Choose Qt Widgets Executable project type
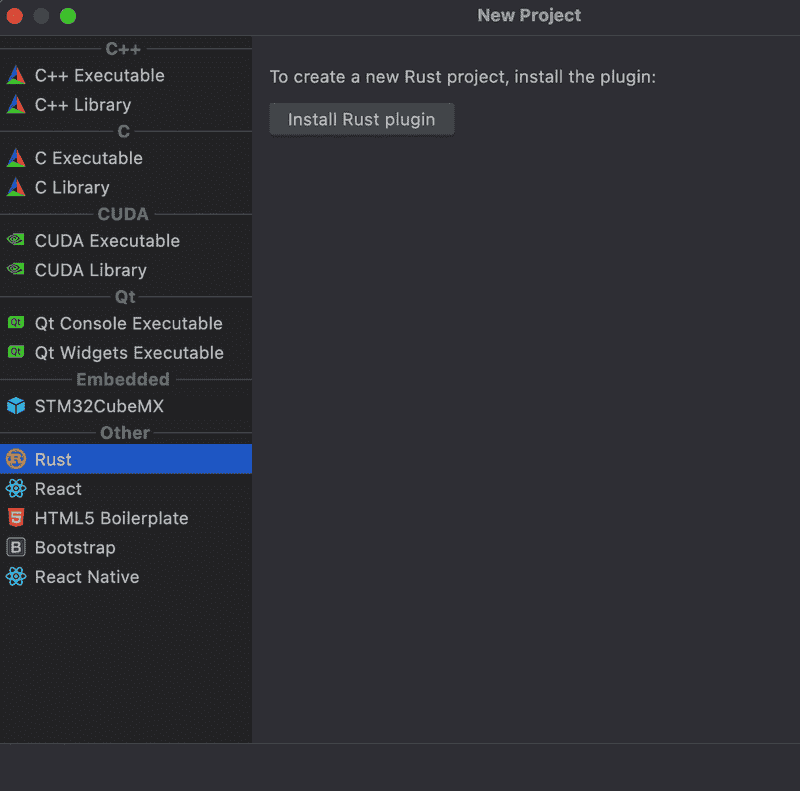 pyautogui.click(x=126, y=353)
